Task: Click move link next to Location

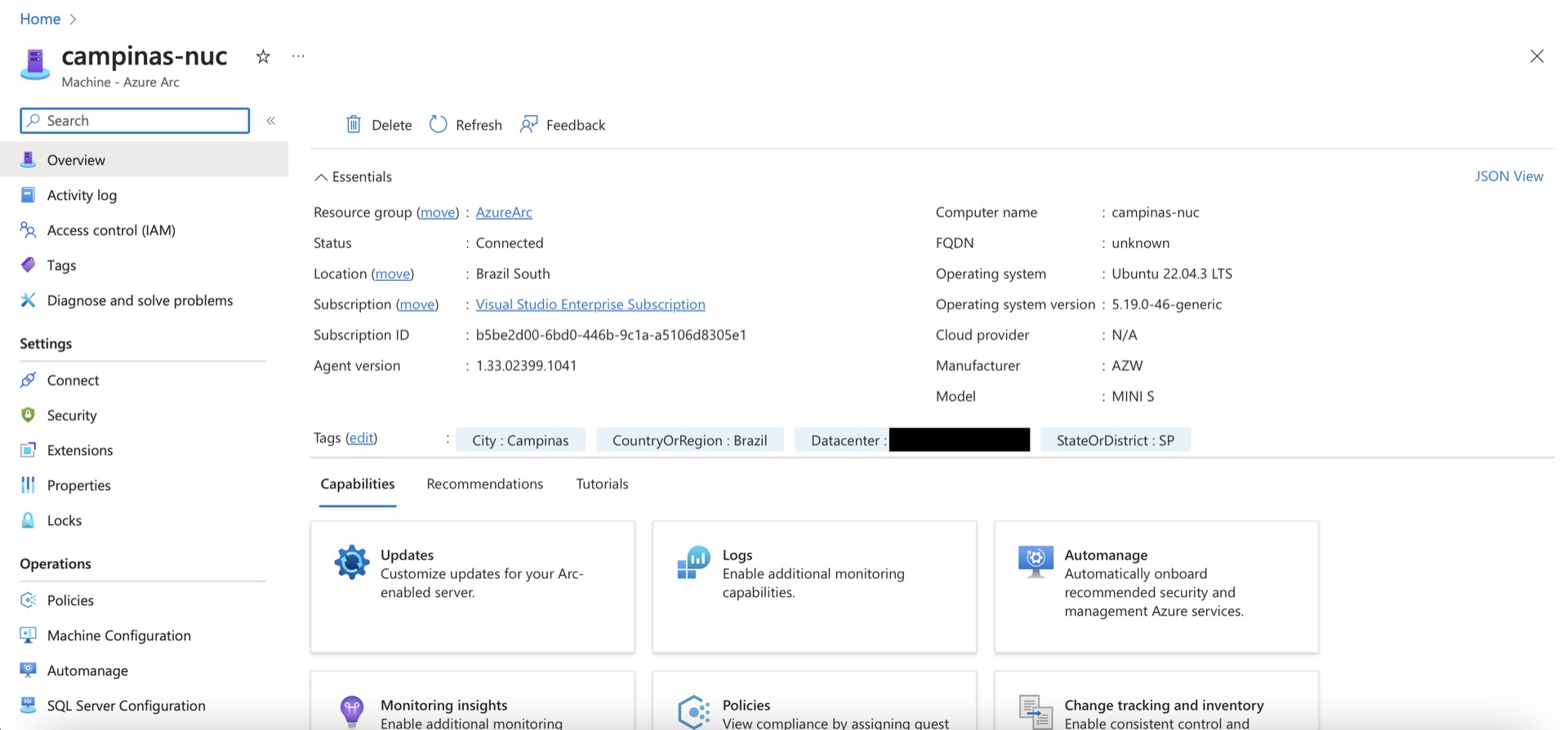Action: click(x=393, y=274)
